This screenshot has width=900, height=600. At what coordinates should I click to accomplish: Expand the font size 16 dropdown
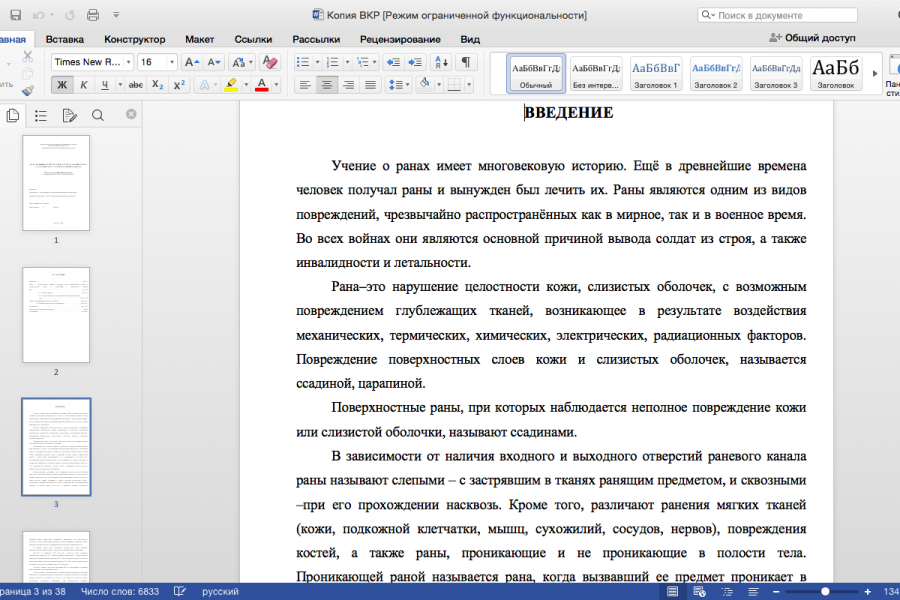(171, 62)
